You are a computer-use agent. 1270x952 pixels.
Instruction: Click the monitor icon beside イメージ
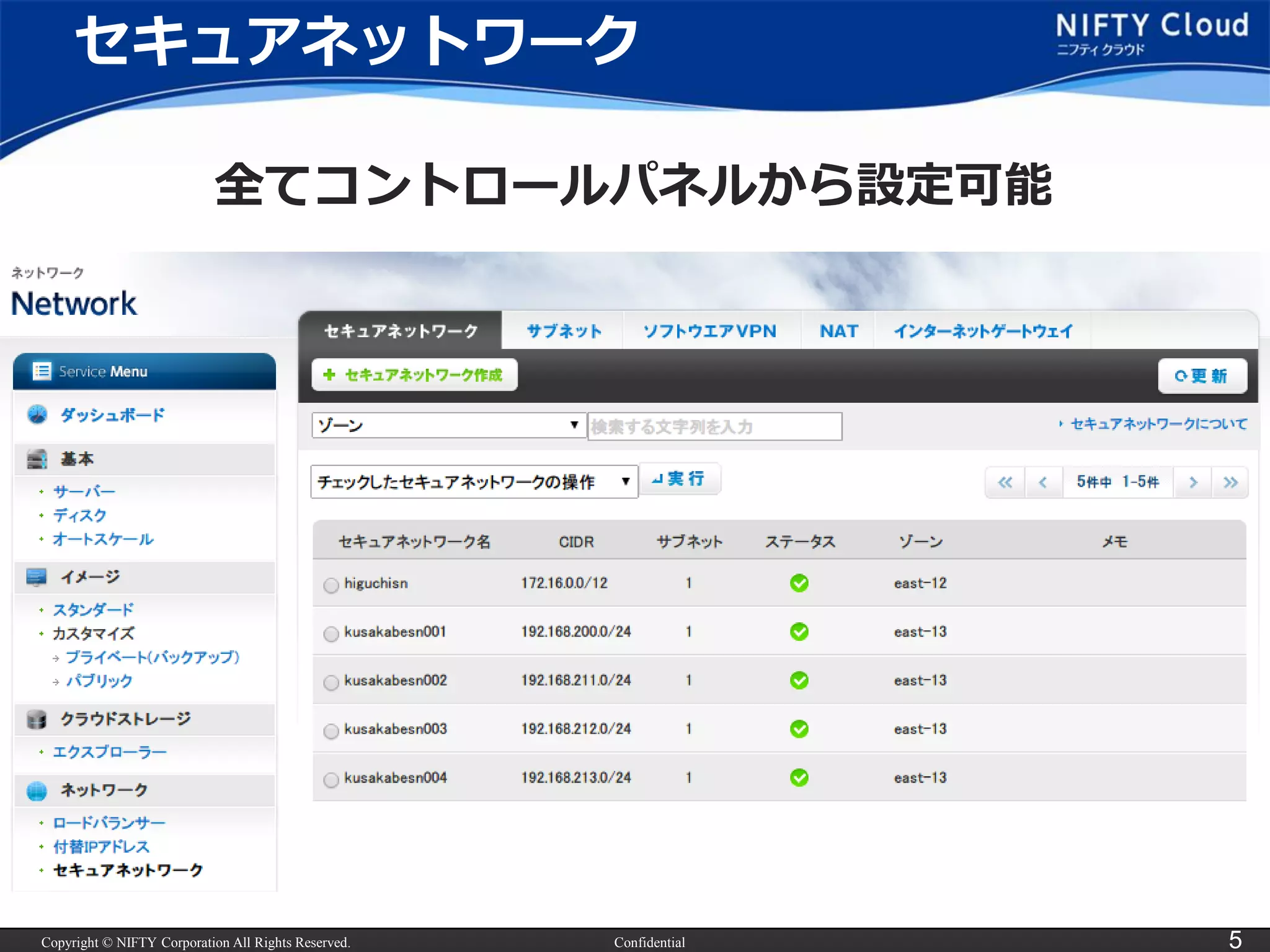[37, 577]
